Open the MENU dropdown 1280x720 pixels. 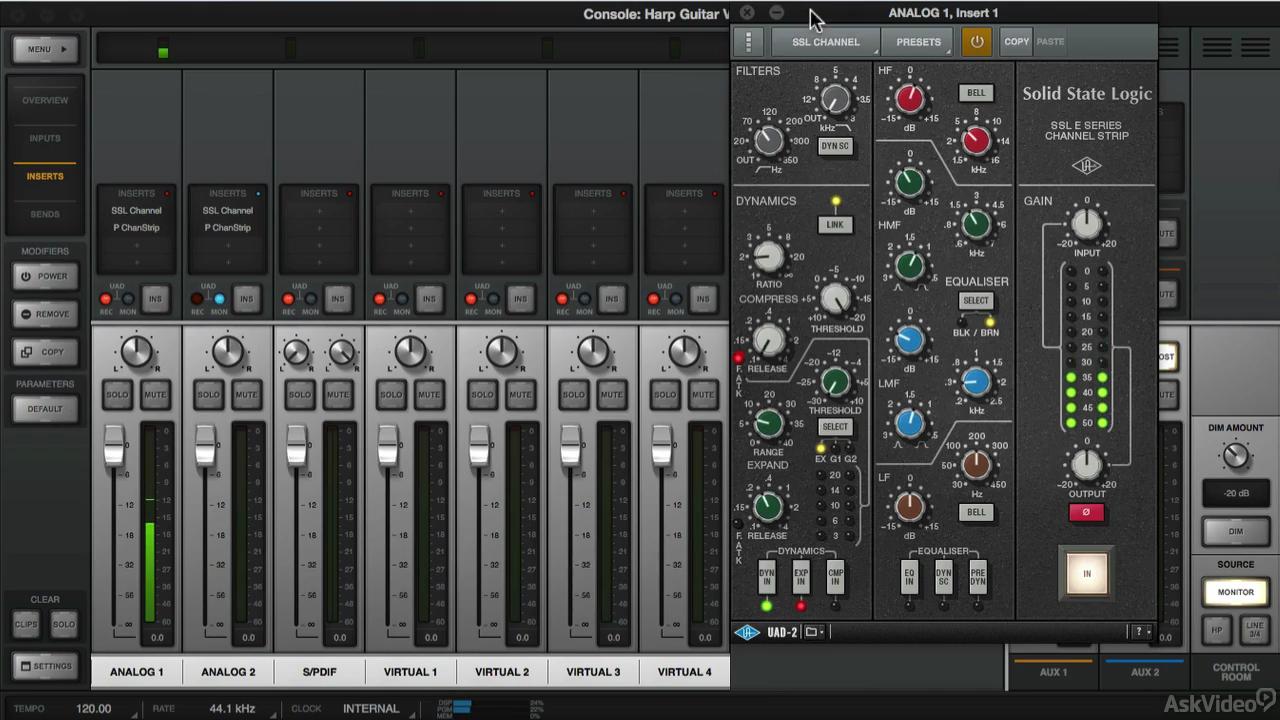[46, 49]
